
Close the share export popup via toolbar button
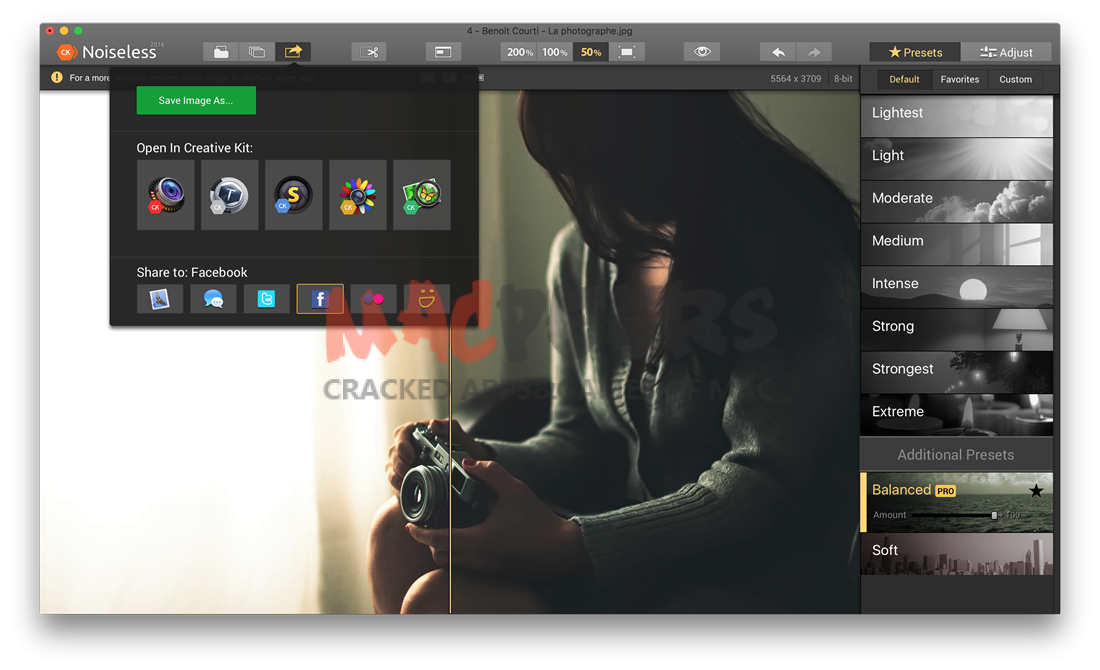[293, 52]
